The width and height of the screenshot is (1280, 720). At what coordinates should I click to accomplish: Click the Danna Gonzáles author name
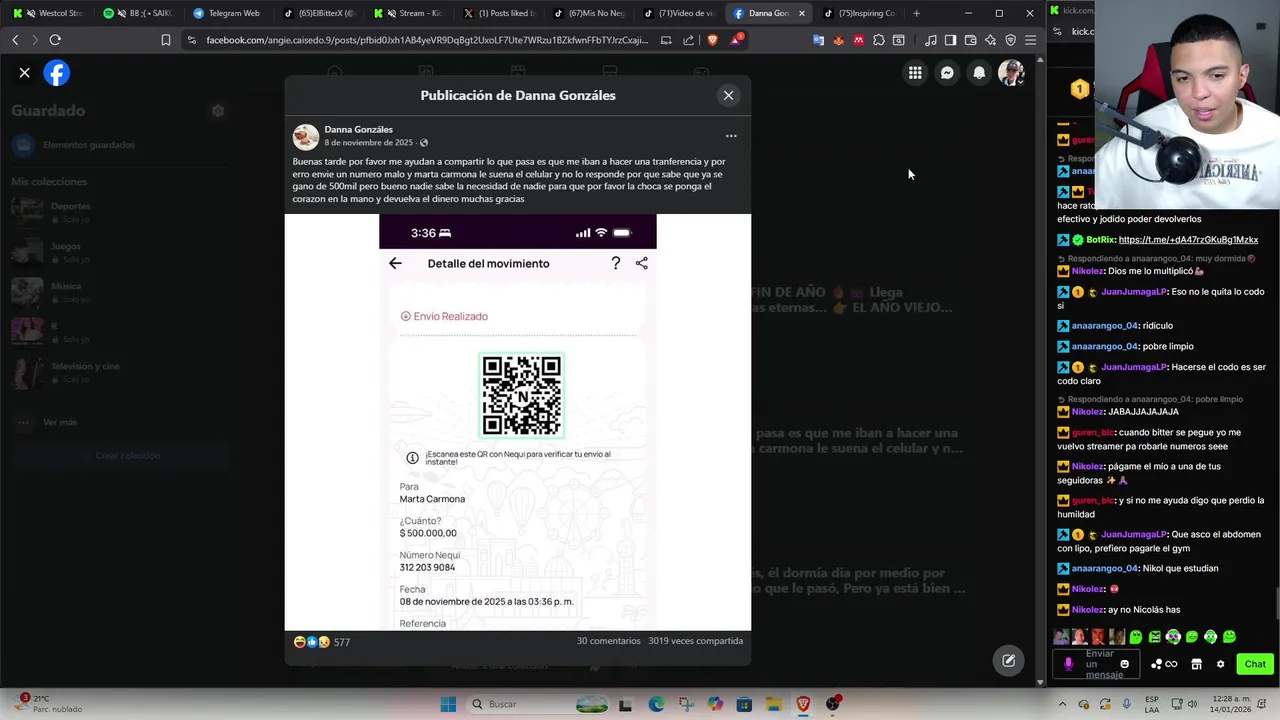pyautogui.click(x=358, y=129)
